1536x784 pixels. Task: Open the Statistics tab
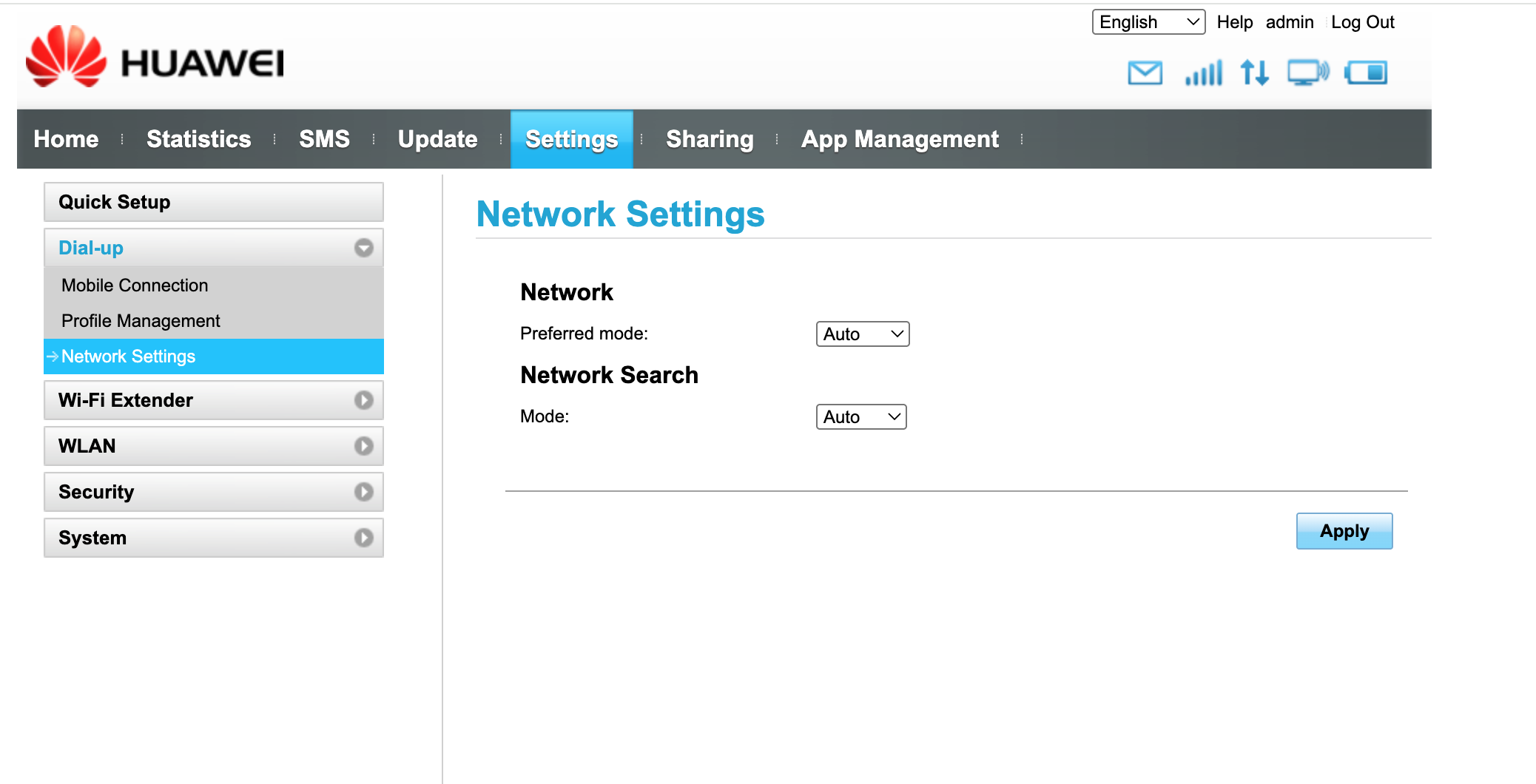[x=199, y=139]
